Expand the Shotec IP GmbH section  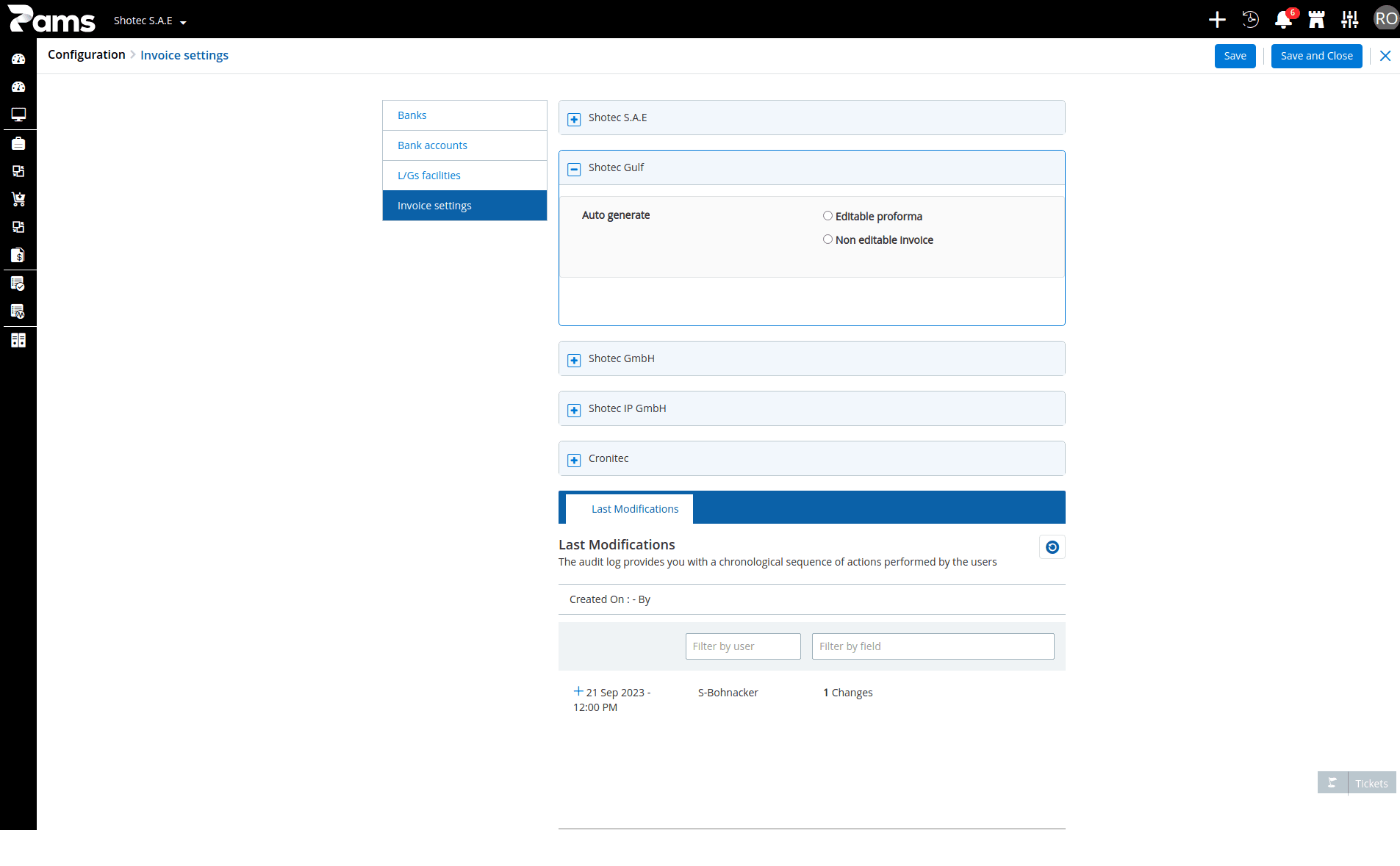coord(575,410)
